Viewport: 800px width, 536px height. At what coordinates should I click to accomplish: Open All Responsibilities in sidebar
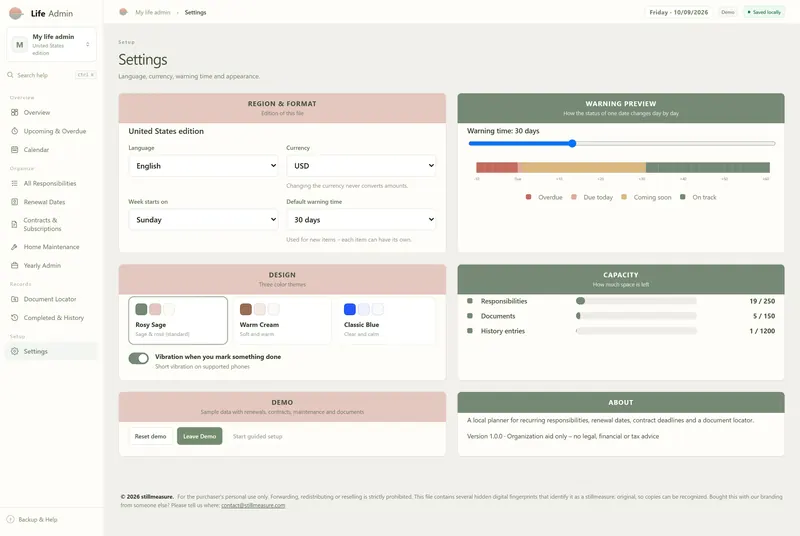[50, 183]
